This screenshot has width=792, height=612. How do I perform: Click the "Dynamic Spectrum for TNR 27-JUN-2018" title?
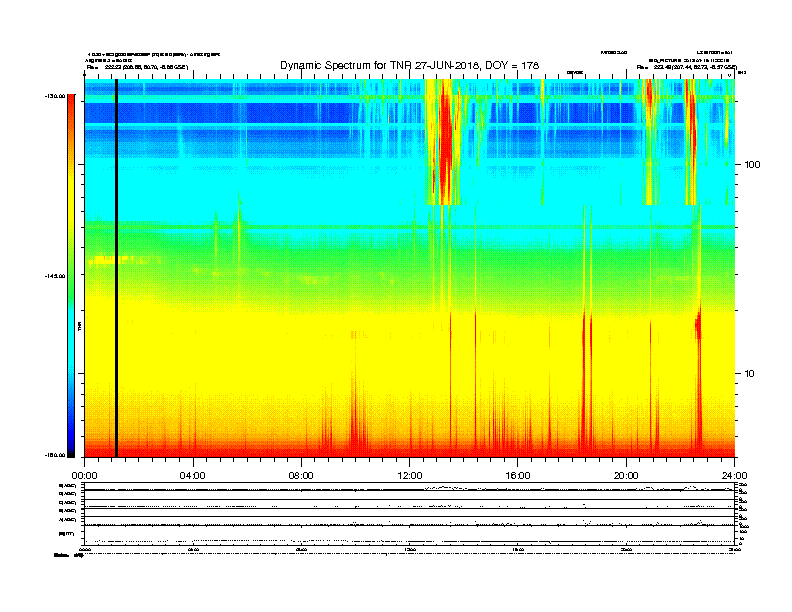(410, 66)
